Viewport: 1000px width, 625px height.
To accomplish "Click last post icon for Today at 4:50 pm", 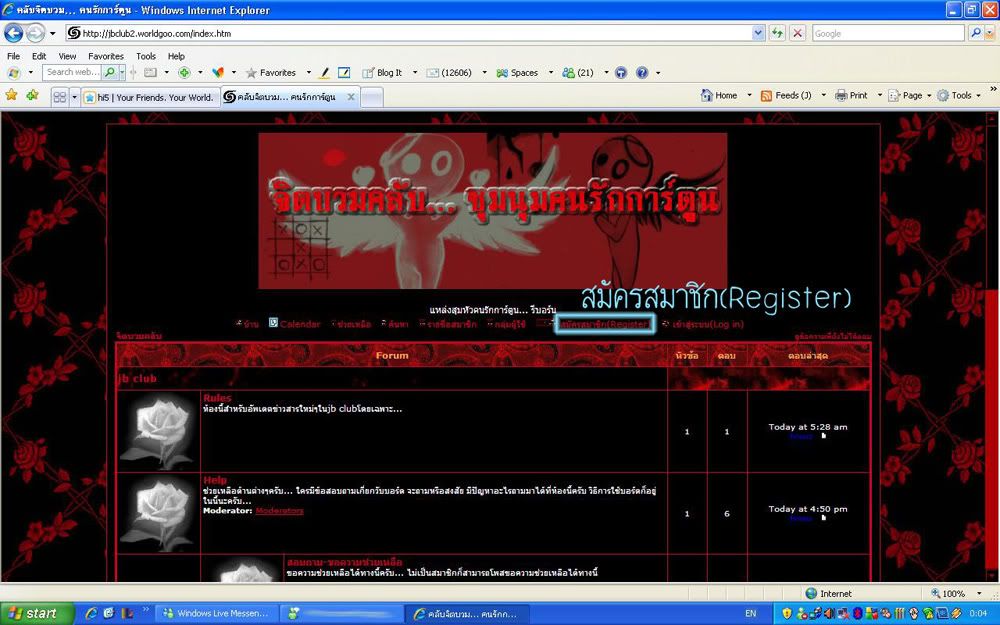I will tap(823, 518).
